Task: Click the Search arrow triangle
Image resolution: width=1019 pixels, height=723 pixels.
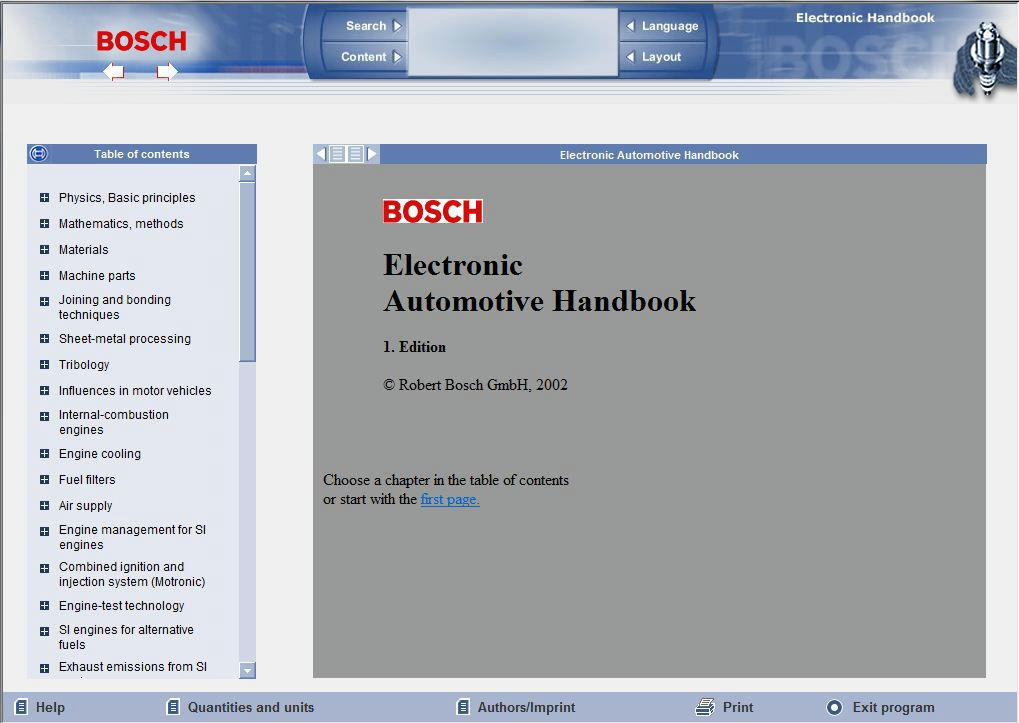Action: (x=397, y=26)
